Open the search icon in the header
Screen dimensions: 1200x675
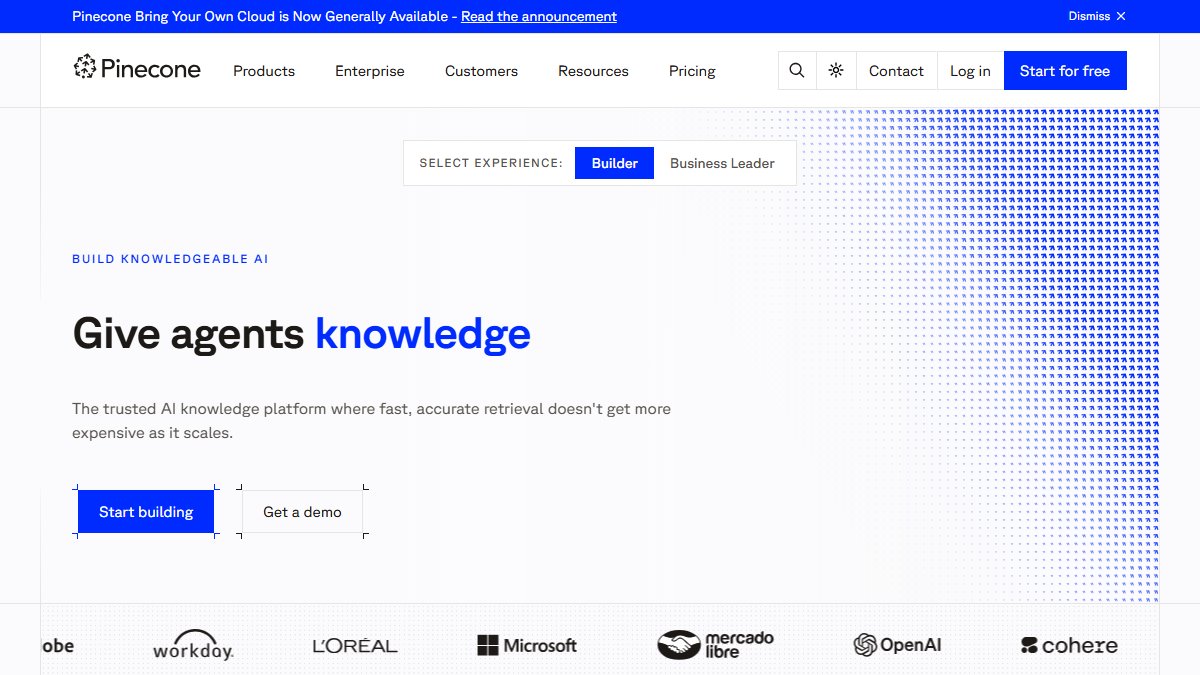tap(797, 71)
